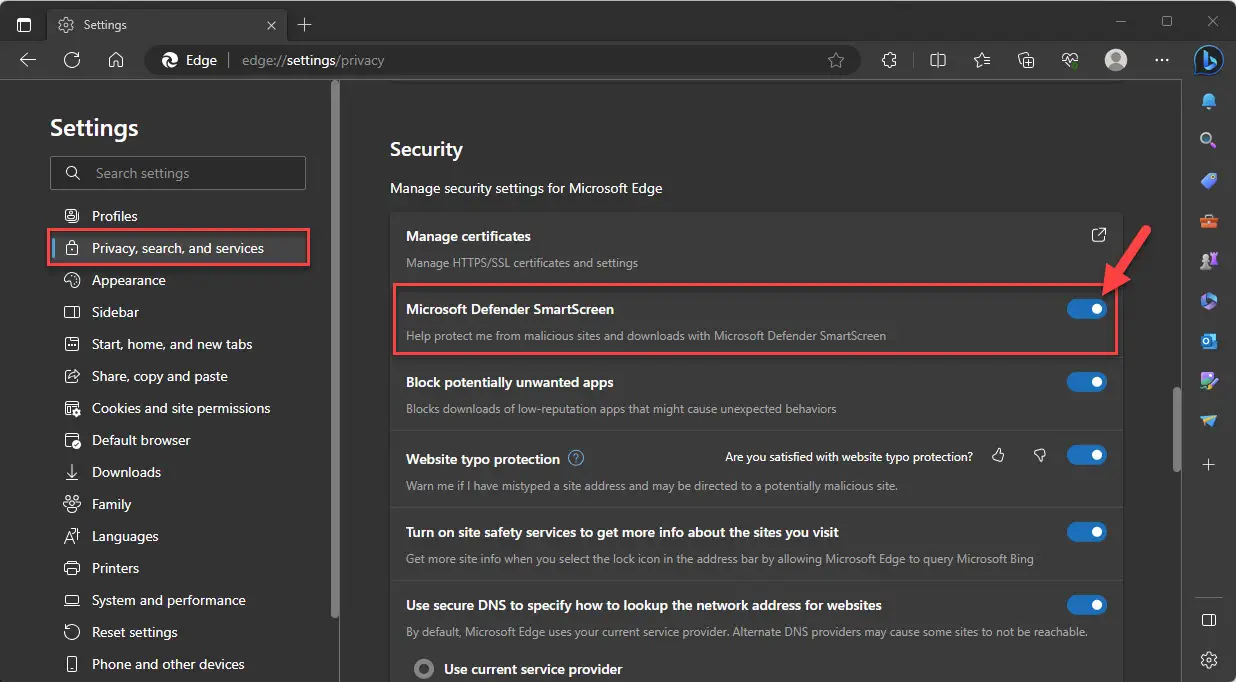Image resolution: width=1236 pixels, height=682 pixels.
Task: Open Split screen icon in toolbar
Action: click(x=938, y=60)
